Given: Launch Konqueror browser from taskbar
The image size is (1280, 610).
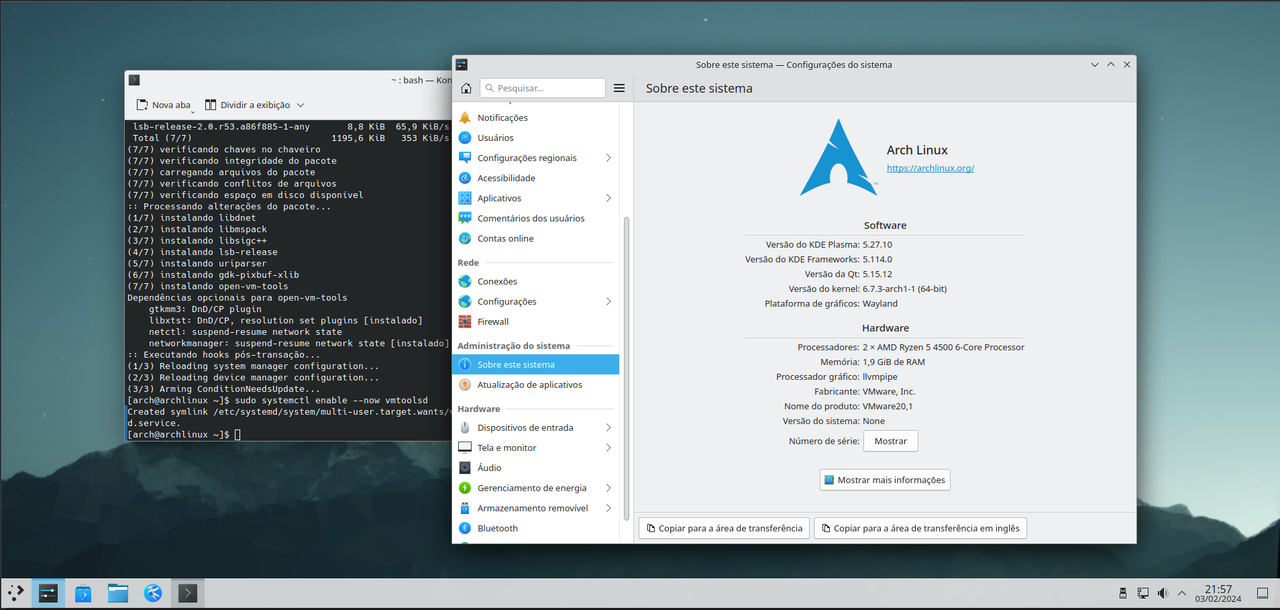Looking at the screenshot, I should (153, 593).
